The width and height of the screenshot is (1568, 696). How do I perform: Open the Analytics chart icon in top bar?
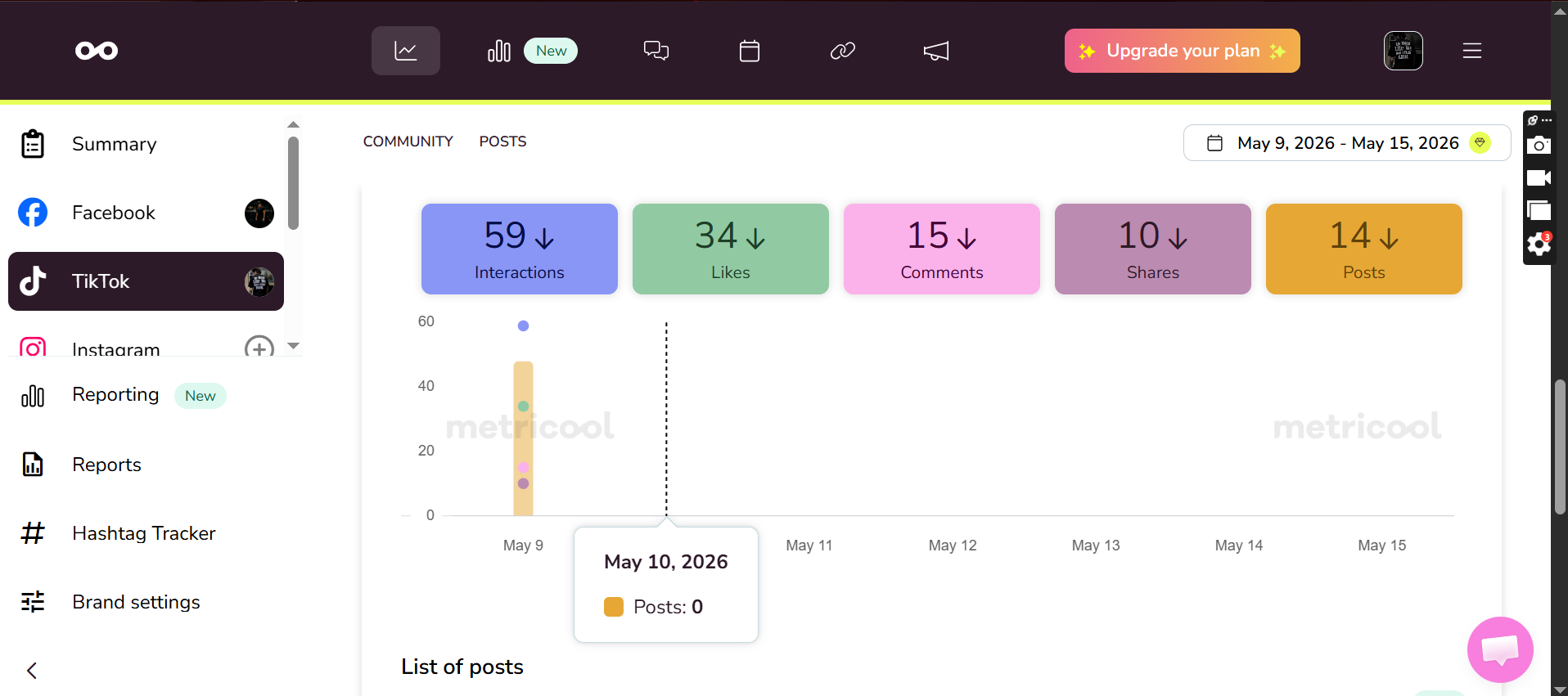coord(406,51)
